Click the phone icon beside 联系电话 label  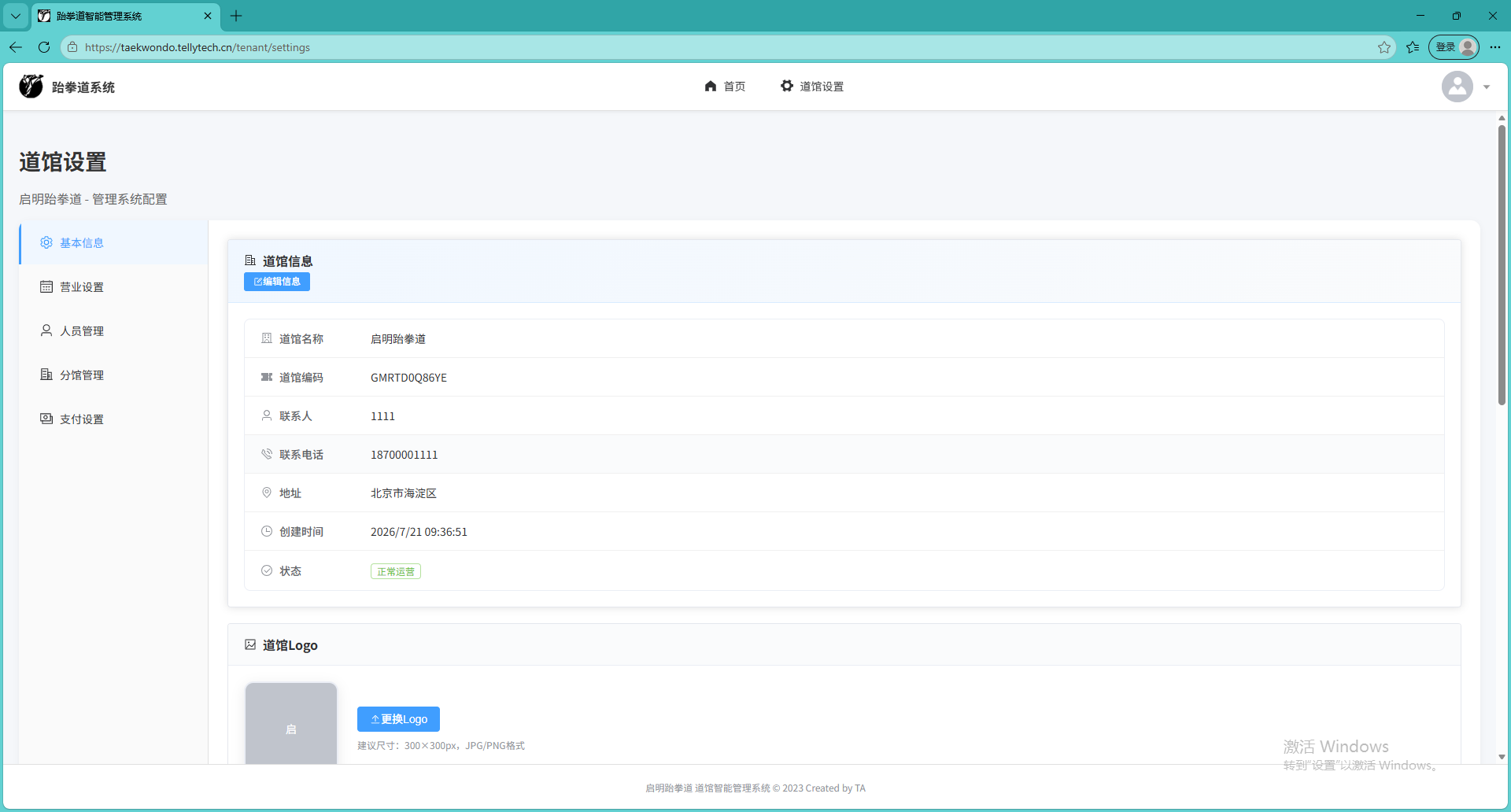coord(267,454)
